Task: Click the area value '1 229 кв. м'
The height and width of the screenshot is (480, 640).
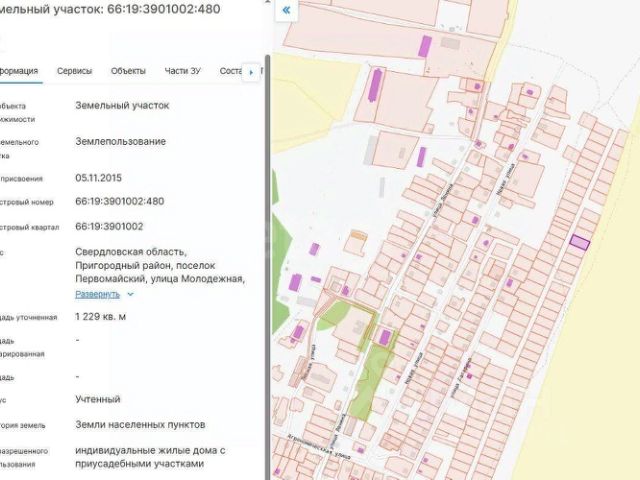Action: coord(100,317)
